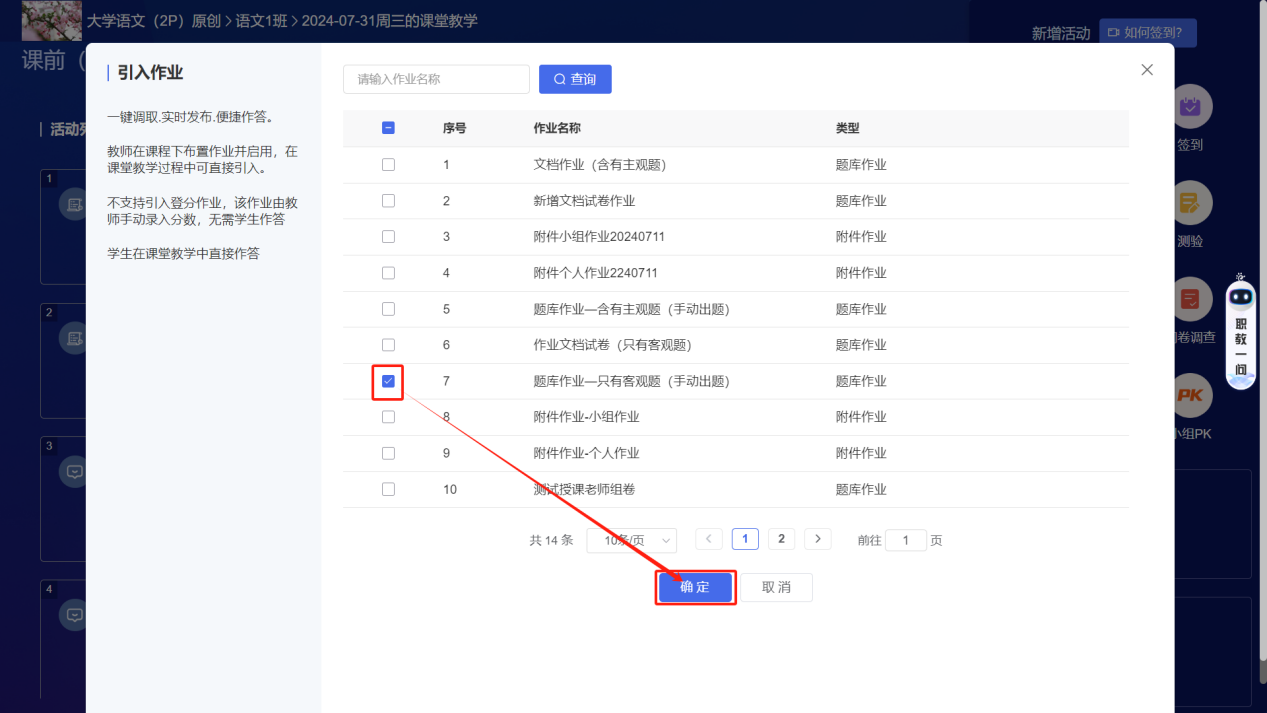Uncheck row 7 题库作业—只有客观题
The width and height of the screenshot is (1267, 713).
coord(388,381)
